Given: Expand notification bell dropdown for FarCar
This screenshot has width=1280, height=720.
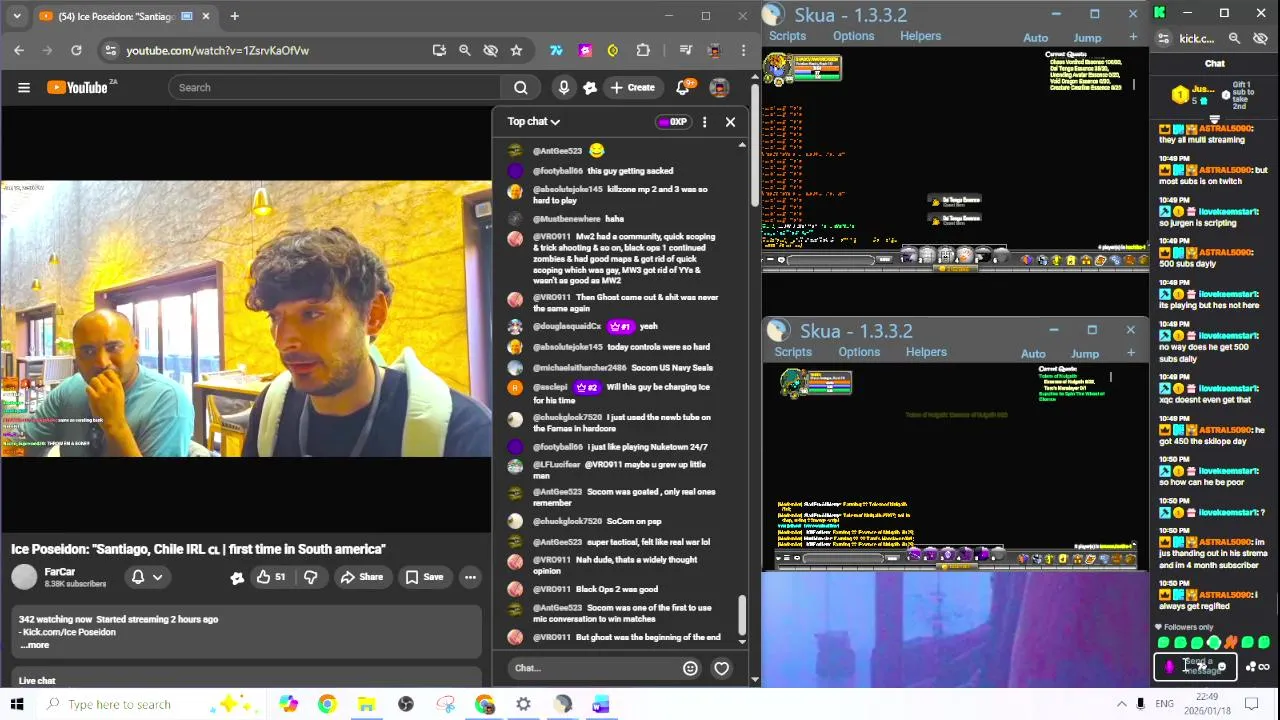Looking at the screenshot, I should pos(147,577).
